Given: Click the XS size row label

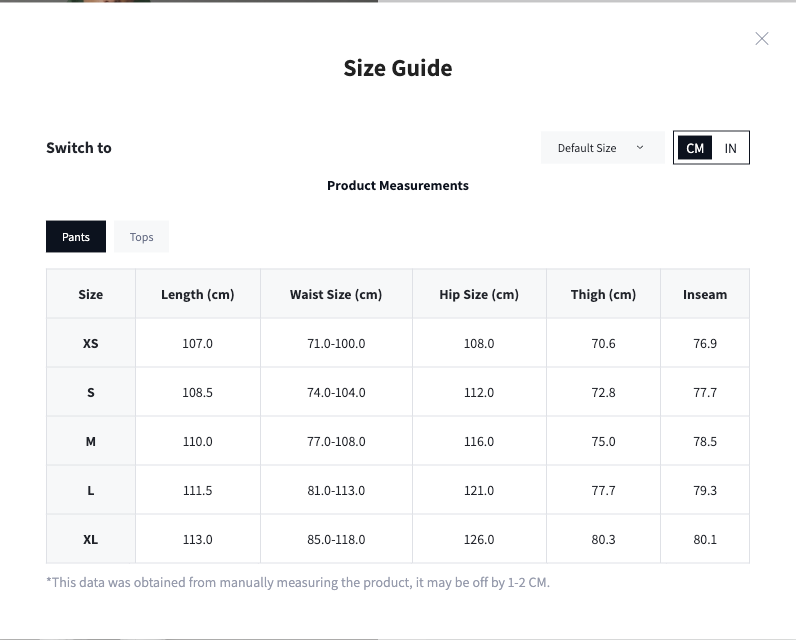Looking at the screenshot, I should pos(91,343).
